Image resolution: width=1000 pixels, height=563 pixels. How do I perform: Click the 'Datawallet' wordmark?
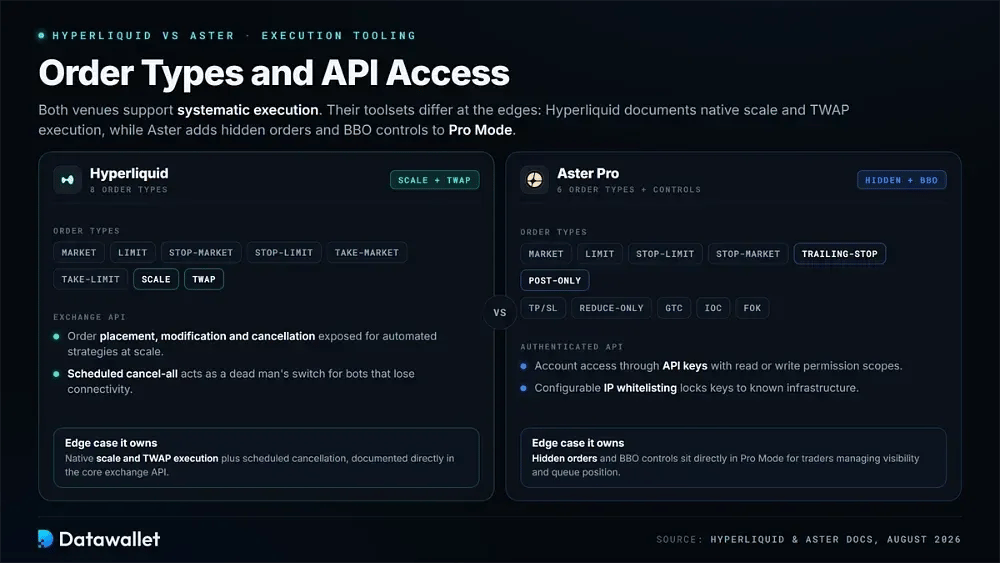pos(109,539)
